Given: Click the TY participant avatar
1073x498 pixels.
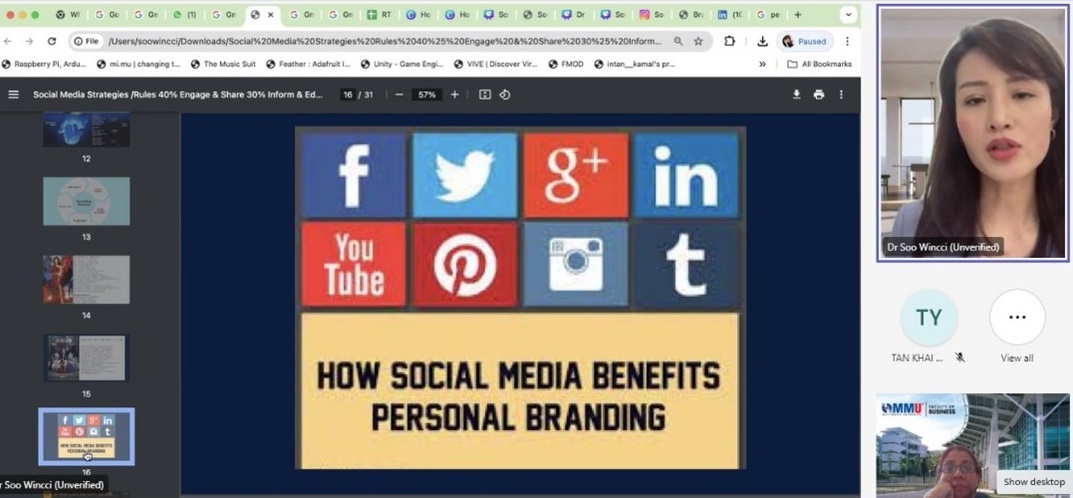Looking at the screenshot, I should click(929, 317).
